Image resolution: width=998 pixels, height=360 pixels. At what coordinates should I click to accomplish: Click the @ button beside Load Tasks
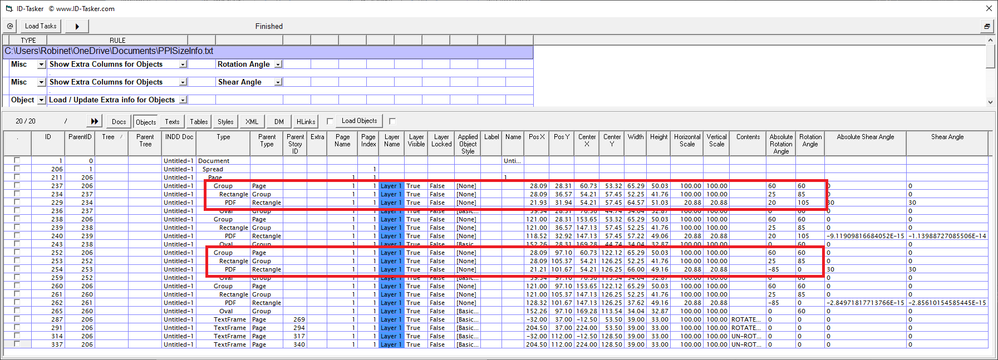coord(10,26)
